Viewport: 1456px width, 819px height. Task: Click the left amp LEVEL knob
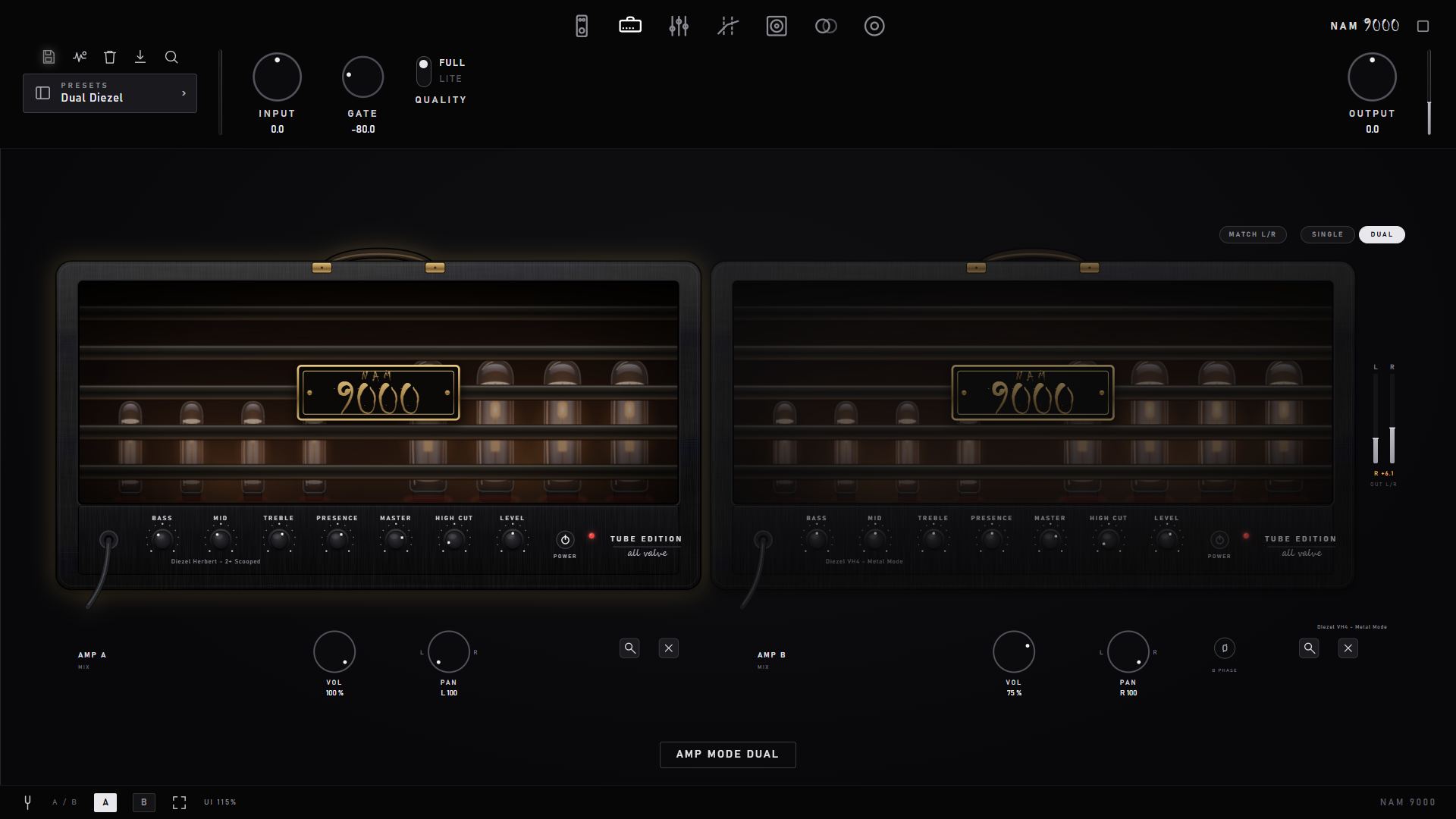pos(513,540)
